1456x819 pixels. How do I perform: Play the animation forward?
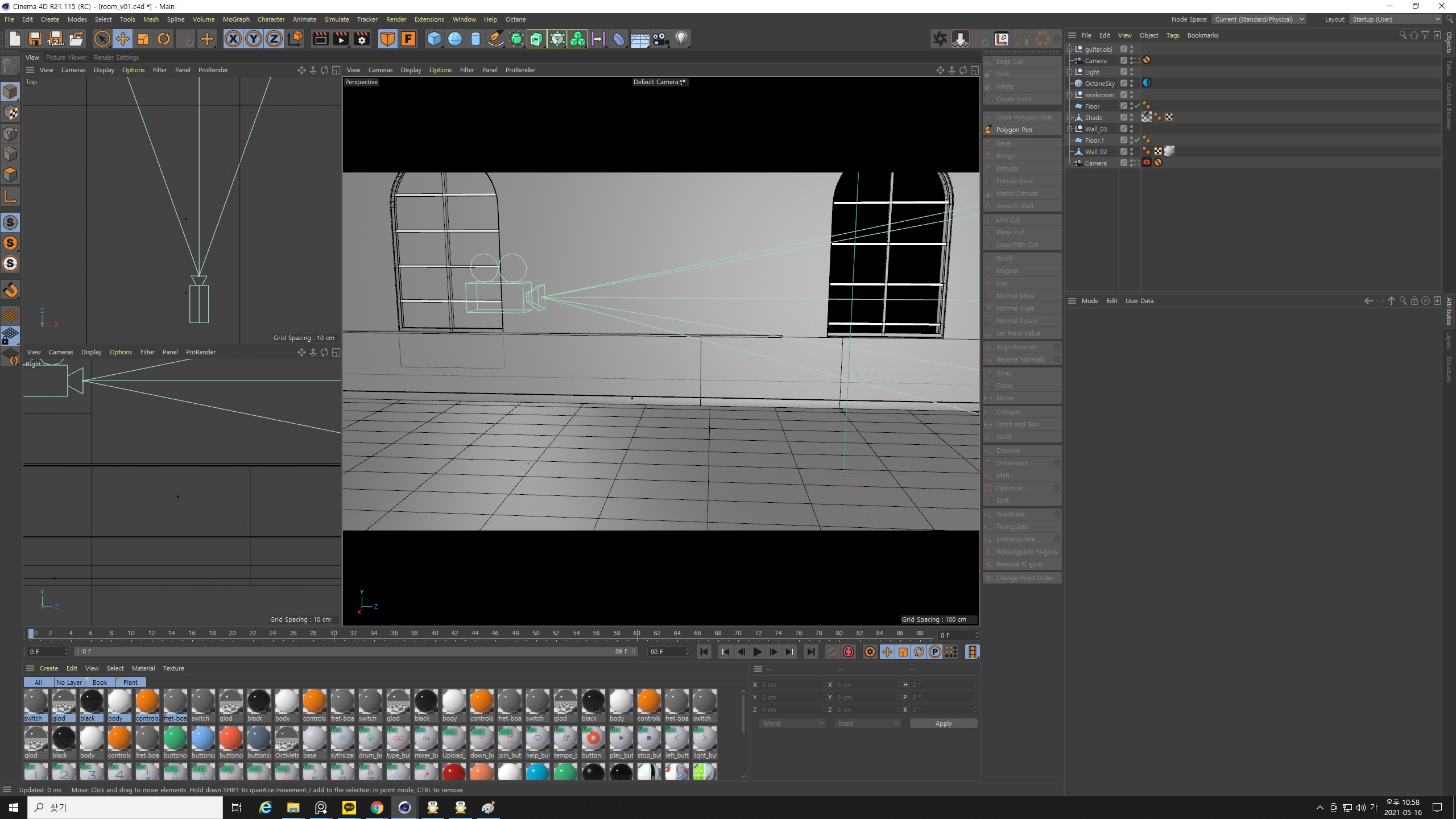pos(757,652)
